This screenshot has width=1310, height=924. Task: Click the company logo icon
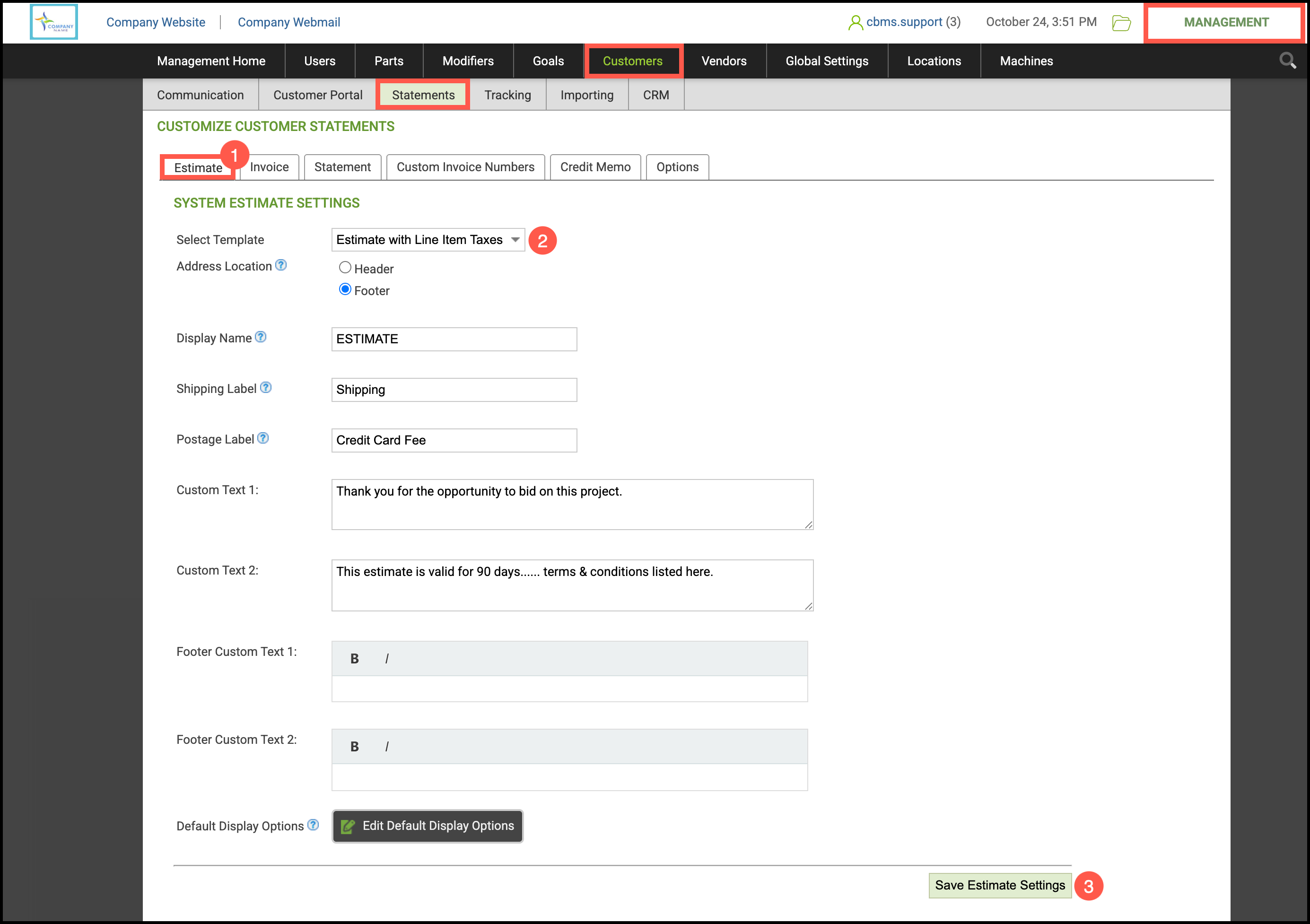54,22
